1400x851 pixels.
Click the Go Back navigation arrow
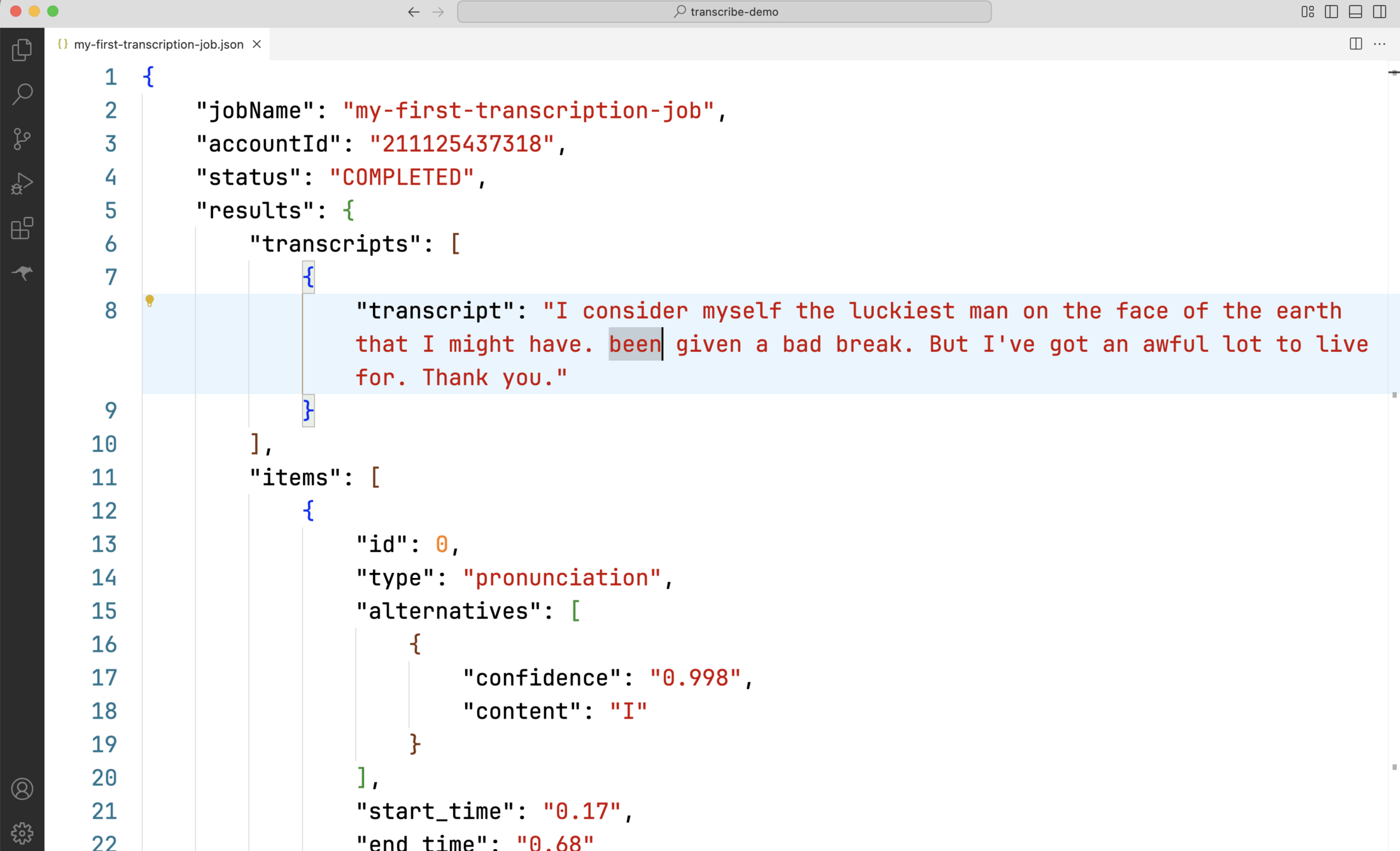pos(413,12)
